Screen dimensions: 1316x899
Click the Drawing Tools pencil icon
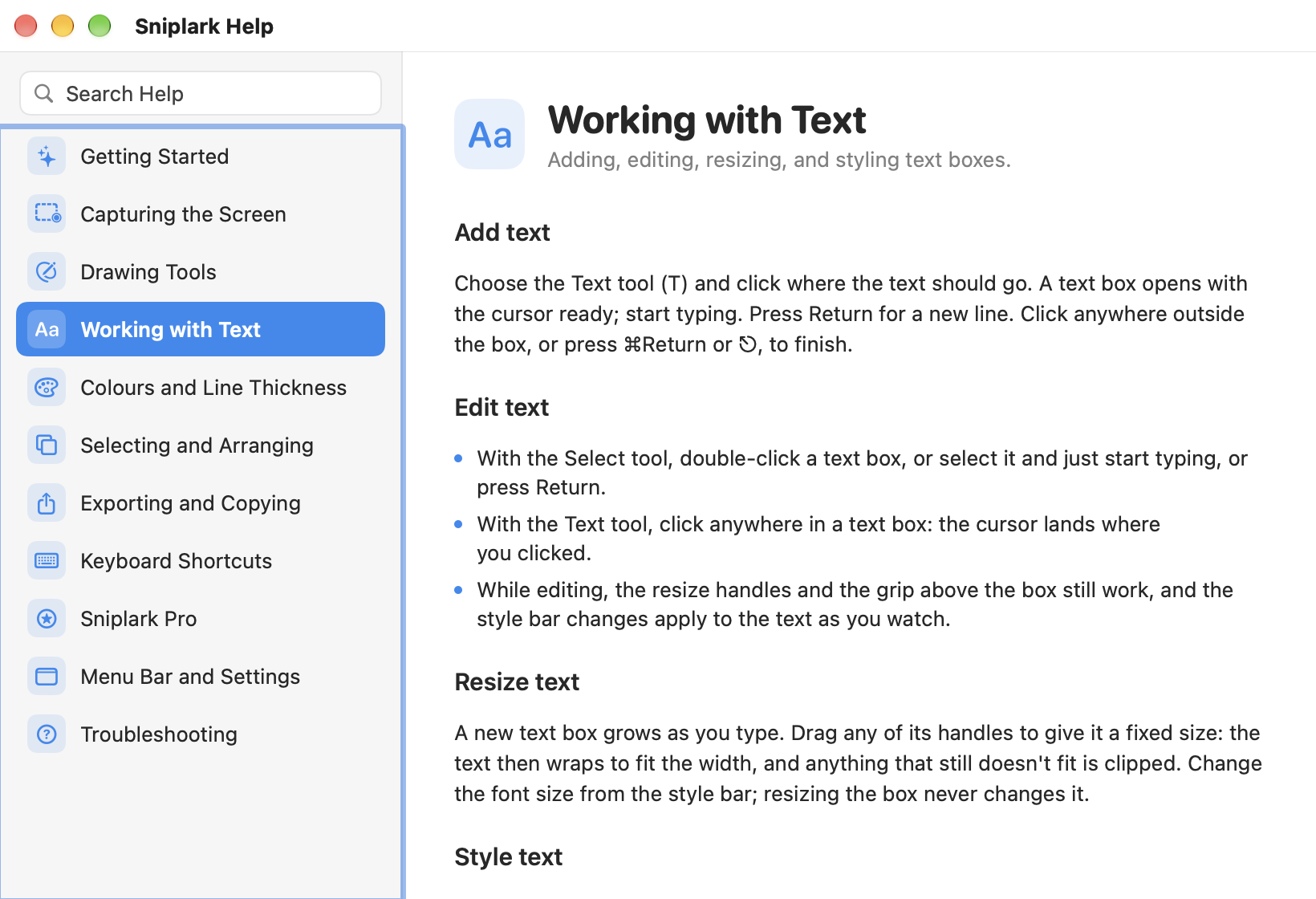47,272
